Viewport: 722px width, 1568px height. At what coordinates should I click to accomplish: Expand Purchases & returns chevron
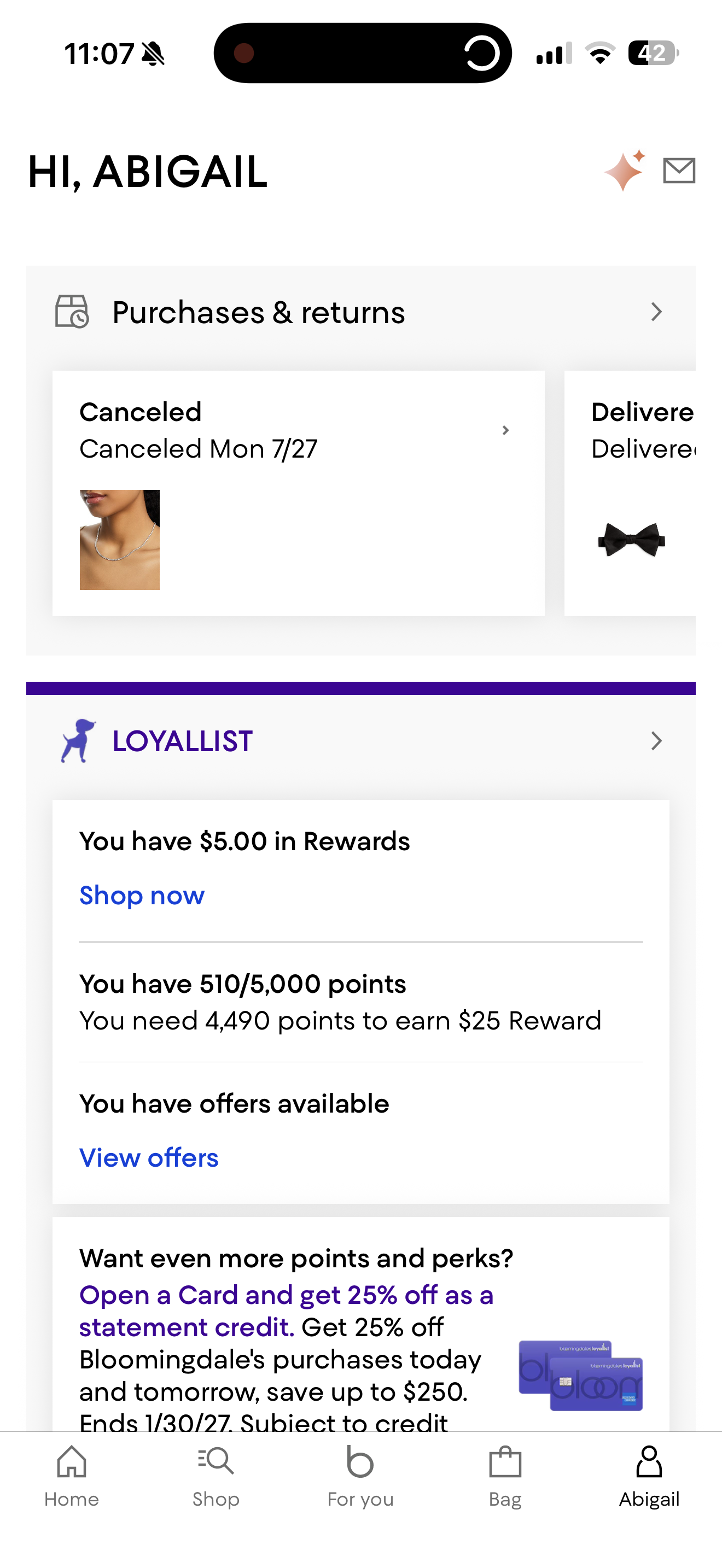(x=656, y=312)
